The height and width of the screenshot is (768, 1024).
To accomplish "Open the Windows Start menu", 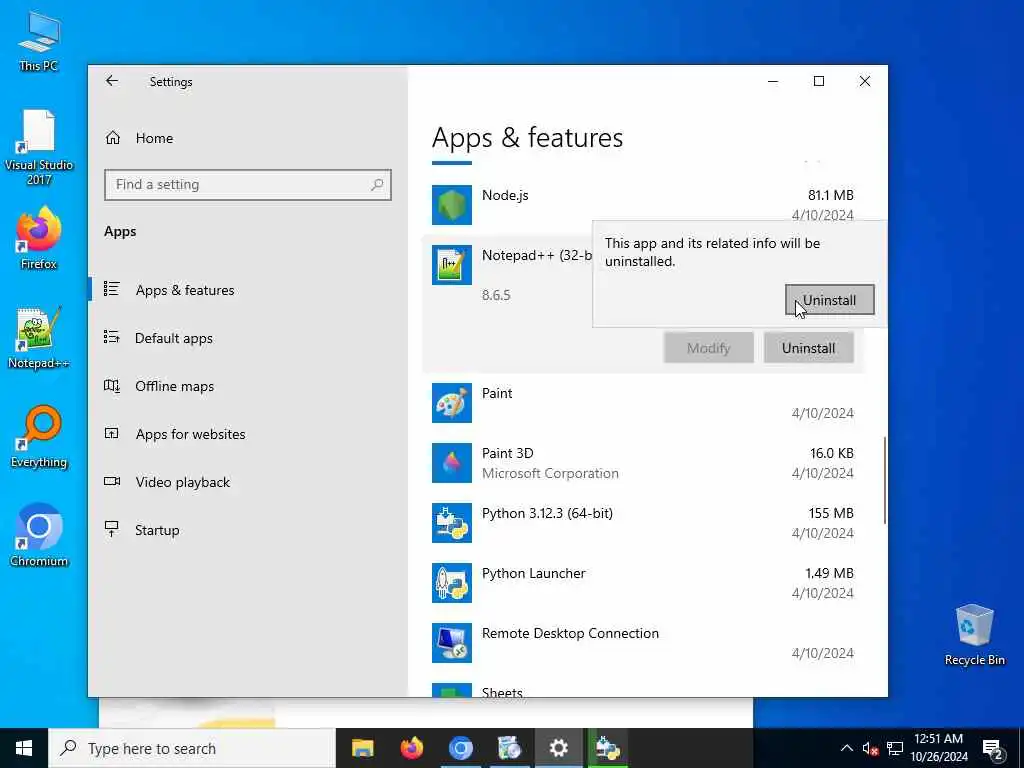I will (24, 748).
